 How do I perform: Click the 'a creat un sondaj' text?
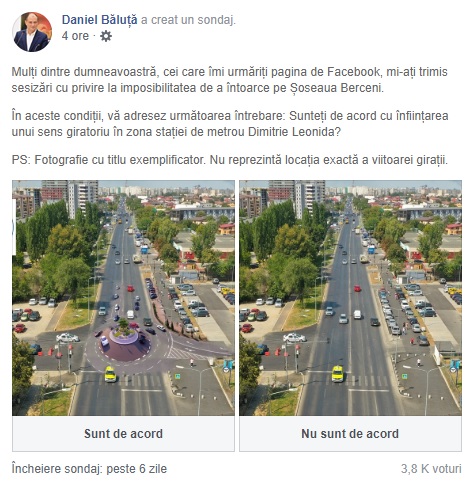(188, 20)
